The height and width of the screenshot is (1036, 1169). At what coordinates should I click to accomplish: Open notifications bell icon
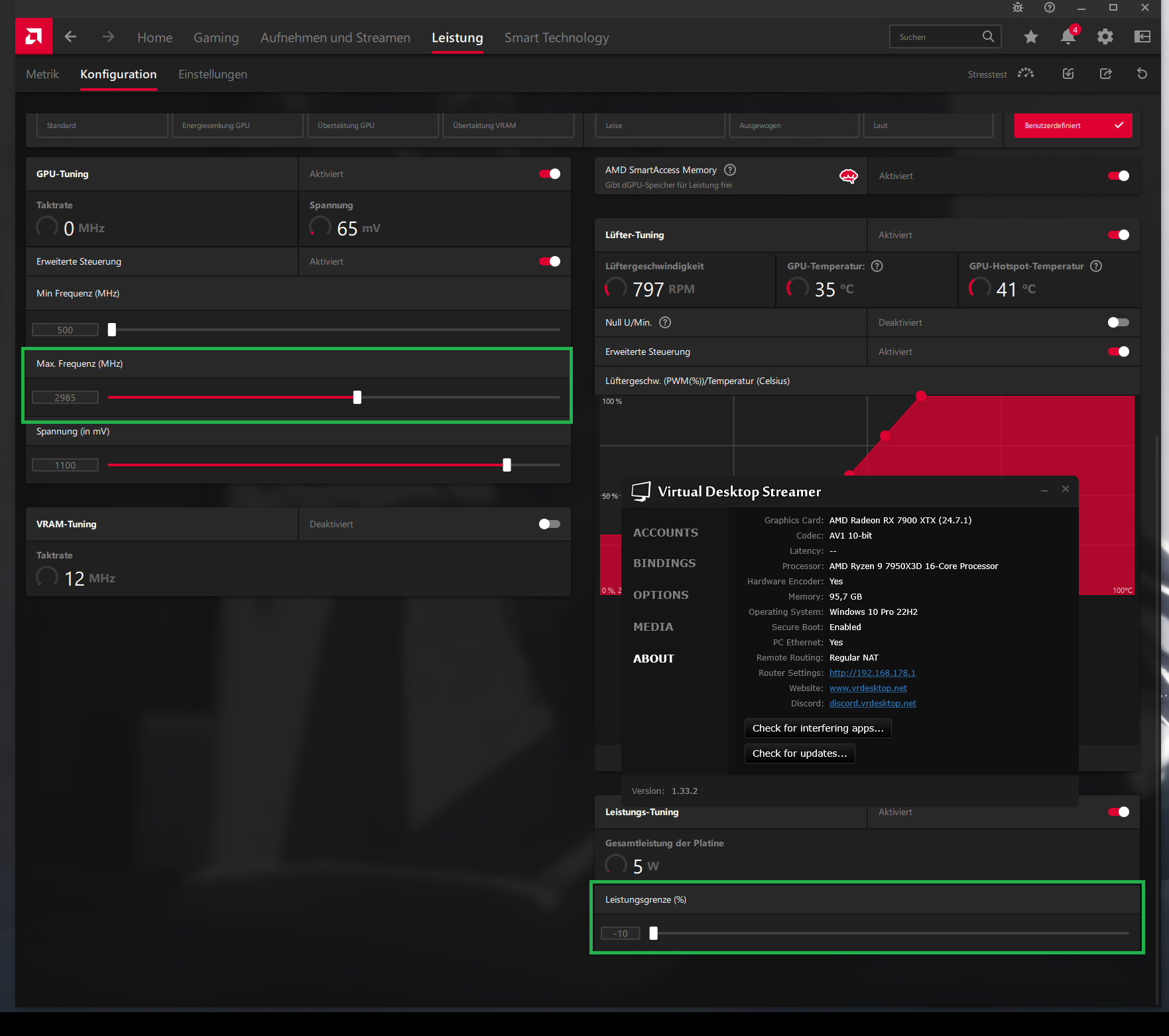(1068, 36)
